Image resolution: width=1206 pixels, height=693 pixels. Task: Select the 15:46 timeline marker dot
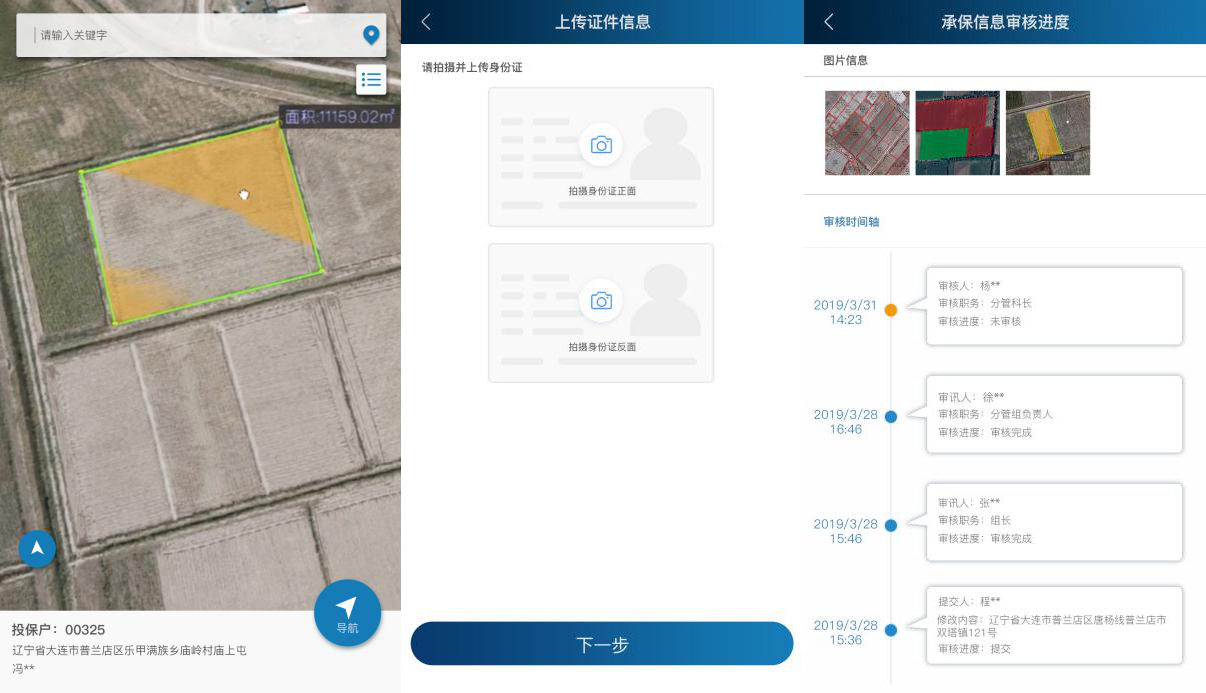891,525
